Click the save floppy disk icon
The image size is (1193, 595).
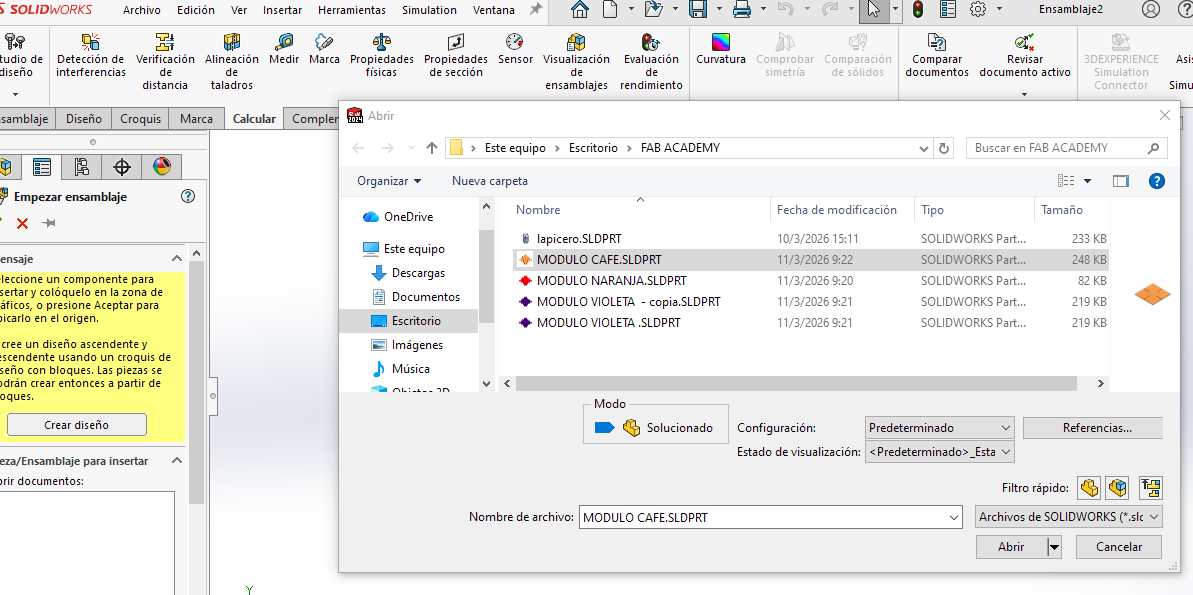(698, 10)
